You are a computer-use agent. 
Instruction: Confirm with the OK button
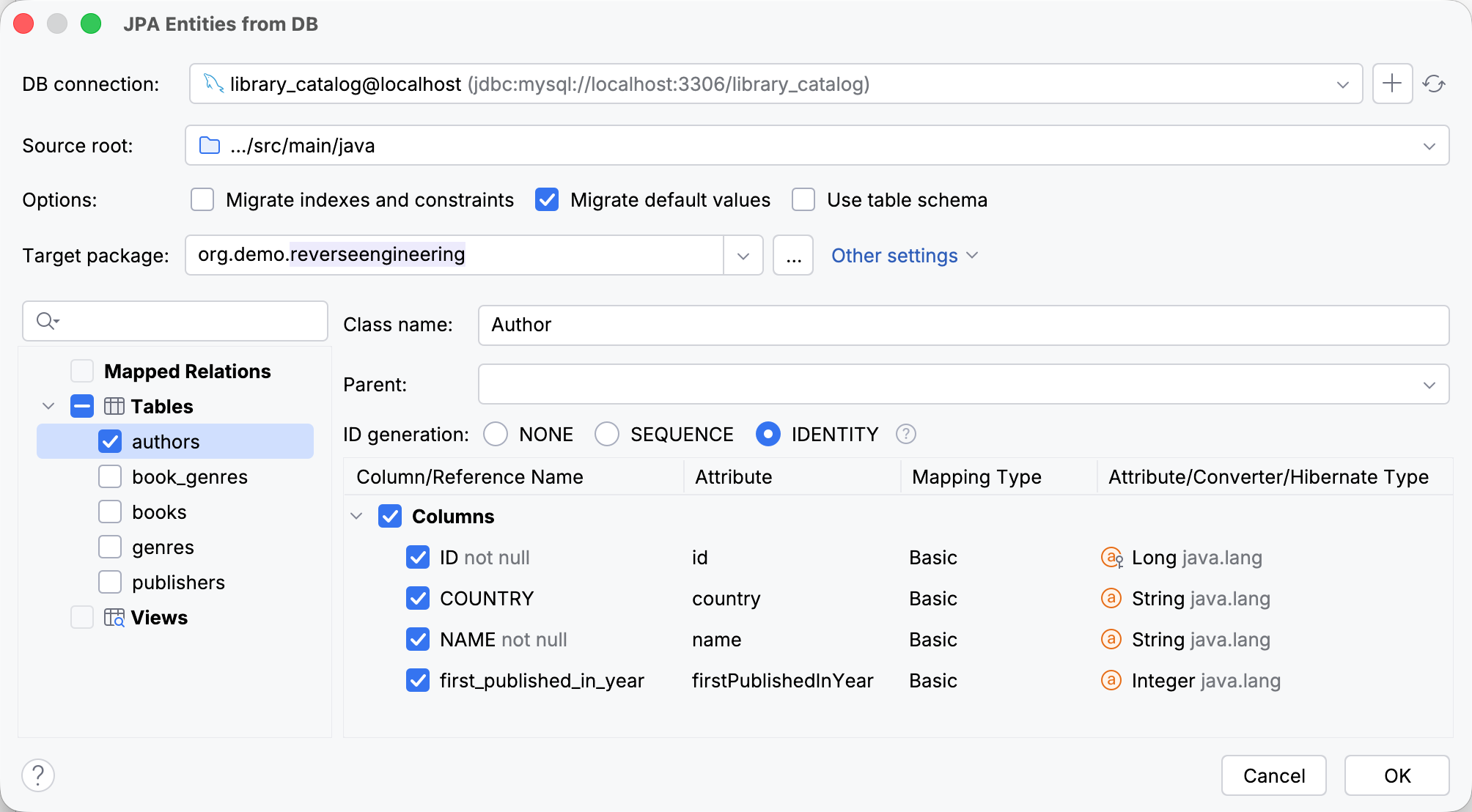click(1397, 775)
